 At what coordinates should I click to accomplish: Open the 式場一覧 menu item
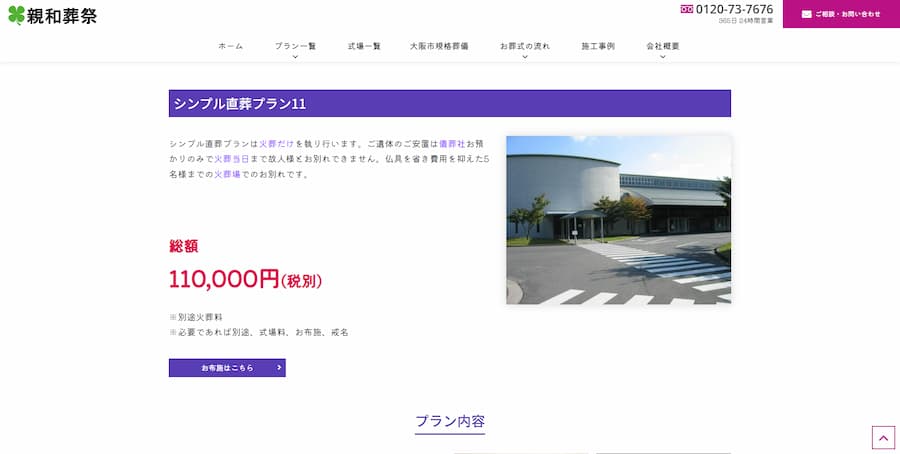(364, 46)
